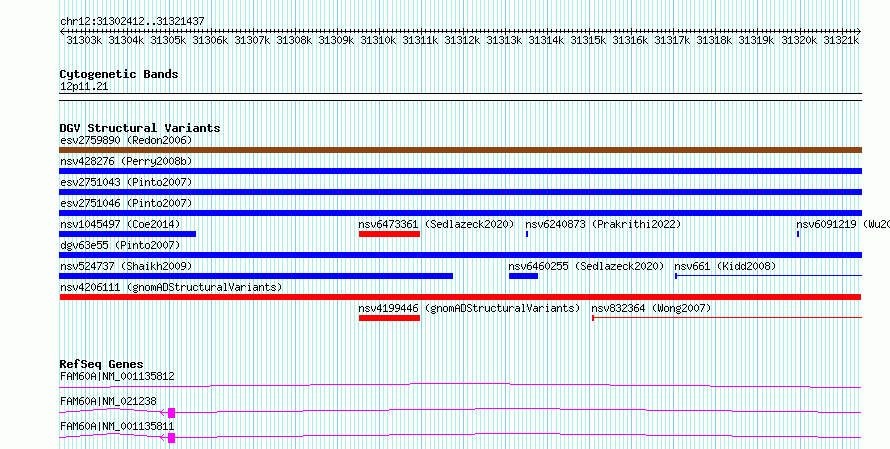Screen dimensions: 890x449
Task: Select the 12p11.21 band label
Action: click(x=84, y=87)
